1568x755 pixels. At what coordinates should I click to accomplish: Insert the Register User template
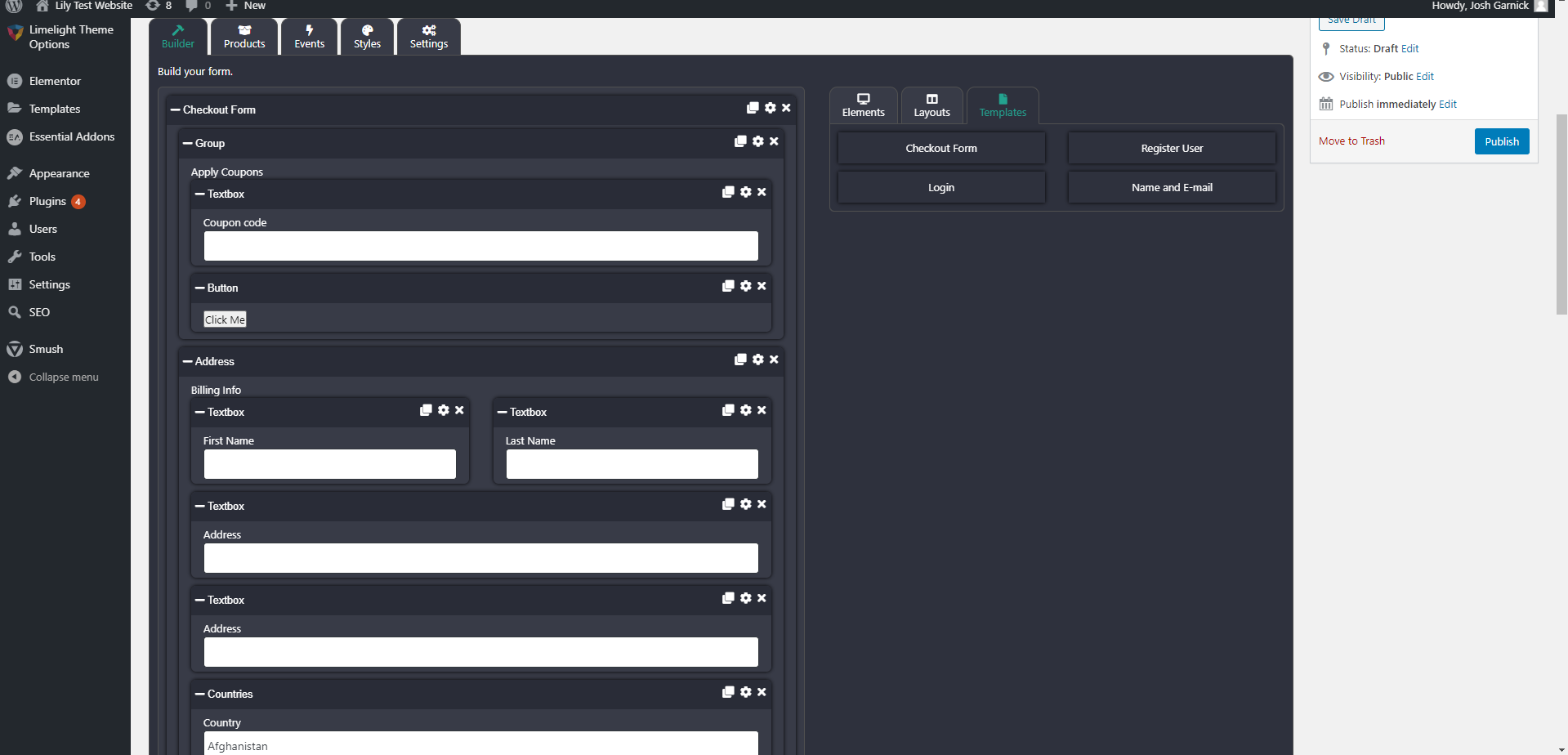pyautogui.click(x=1171, y=148)
